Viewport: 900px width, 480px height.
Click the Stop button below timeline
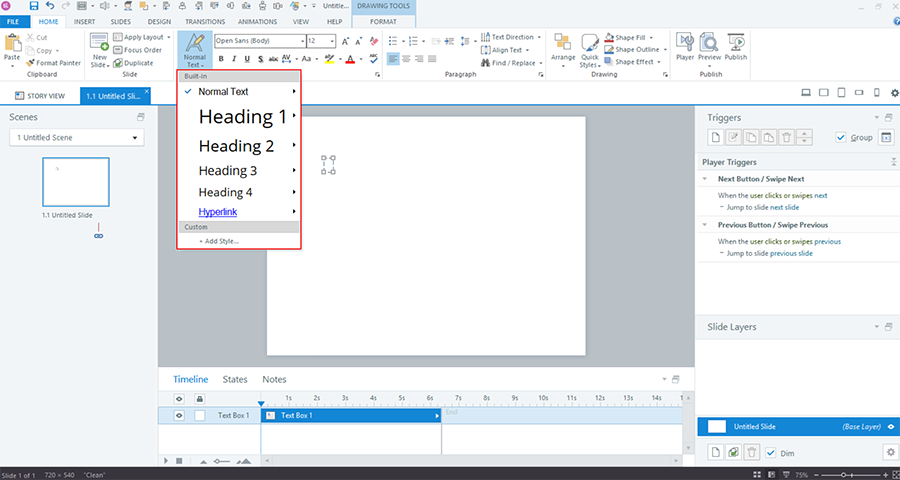[x=179, y=460]
